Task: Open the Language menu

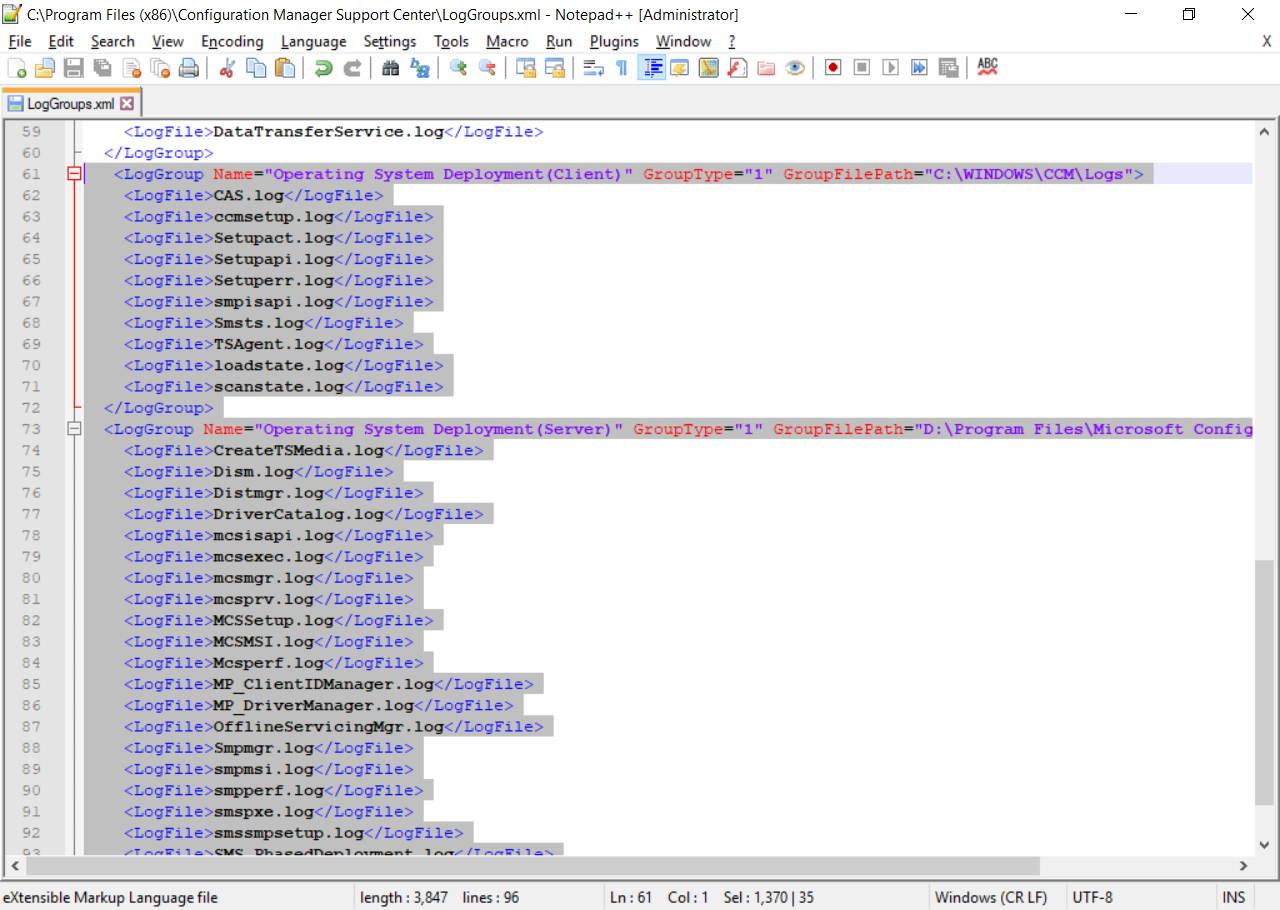Action: [313, 41]
